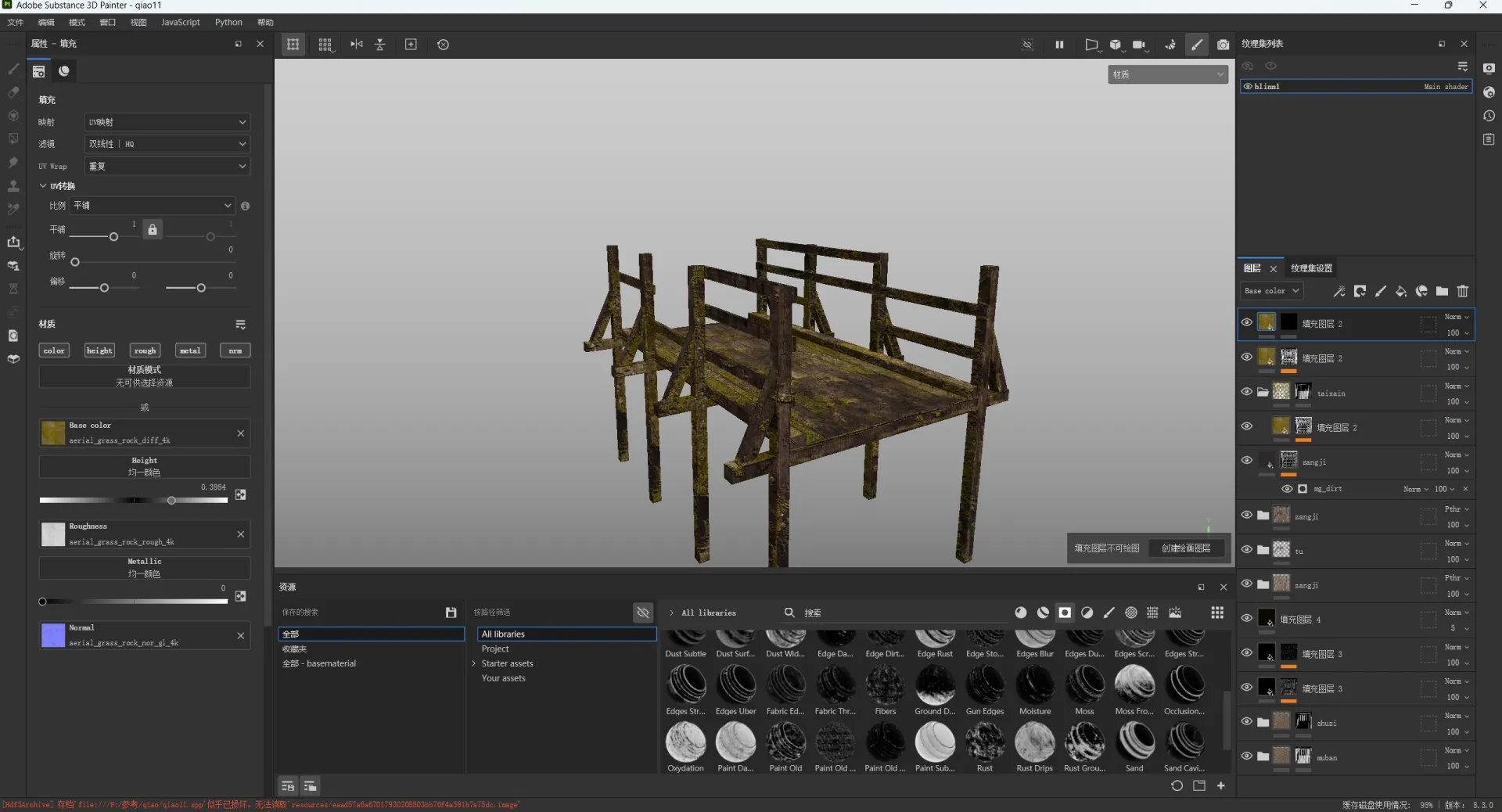1502x812 pixels.
Task: Click the camera screenshot icon in viewport toolbar
Action: (x=1223, y=45)
